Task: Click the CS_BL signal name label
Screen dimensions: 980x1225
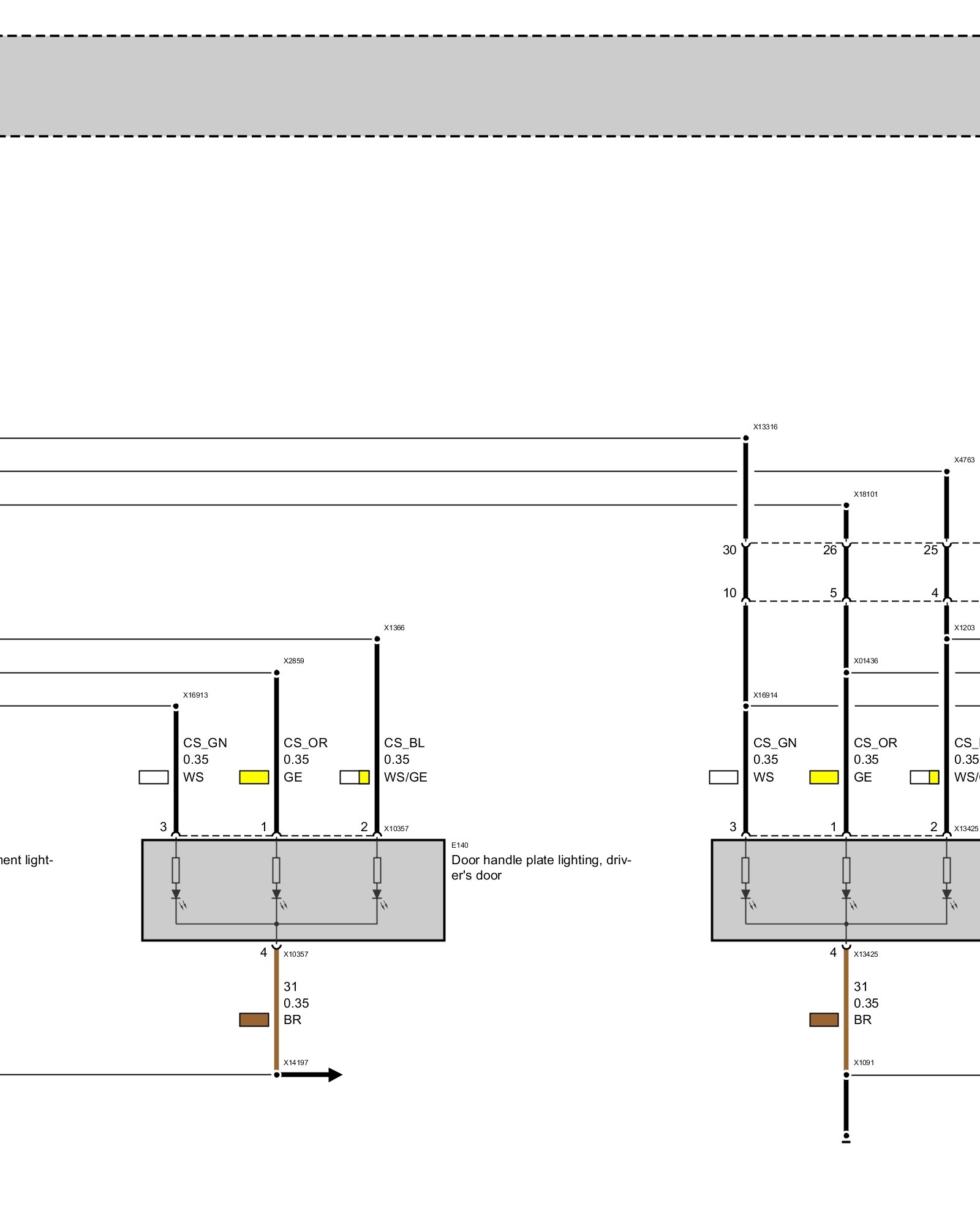Action: (404, 743)
